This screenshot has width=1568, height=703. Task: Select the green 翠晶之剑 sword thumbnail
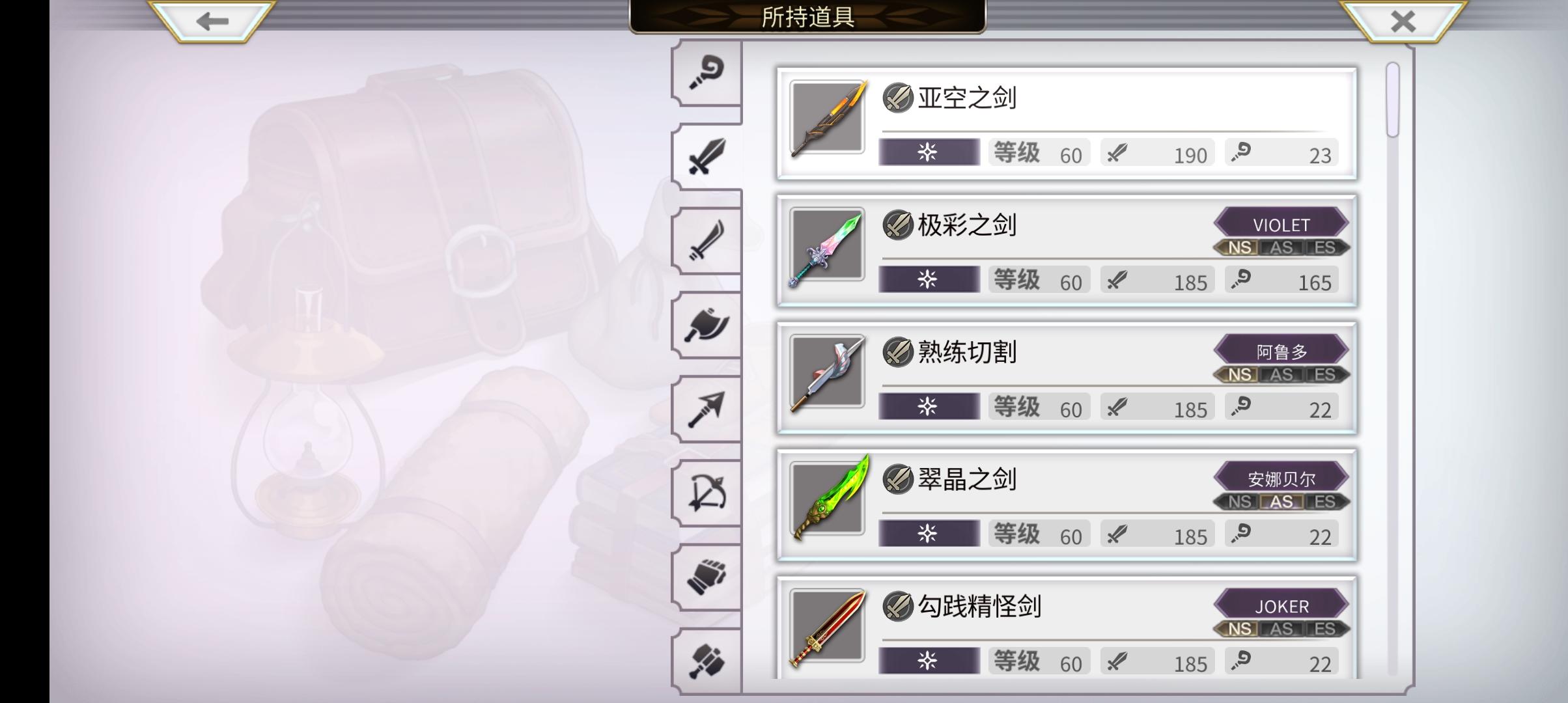(x=828, y=499)
